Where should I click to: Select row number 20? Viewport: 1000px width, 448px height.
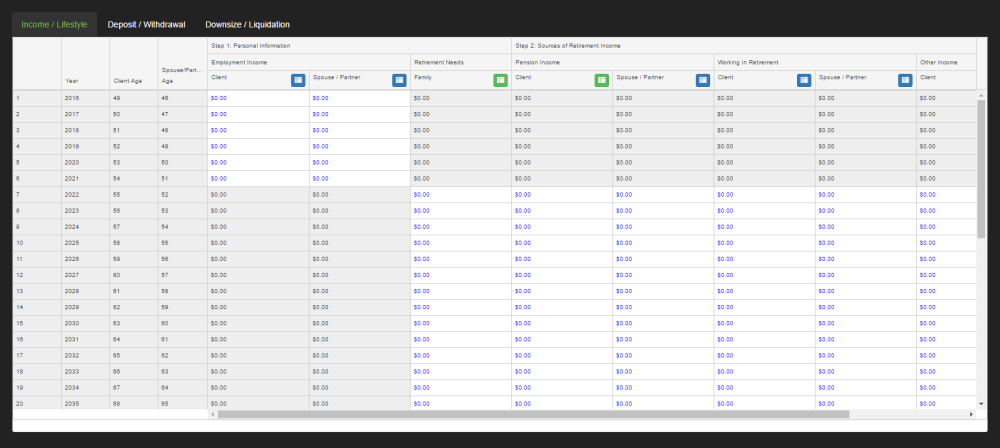[x=37, y=403]
